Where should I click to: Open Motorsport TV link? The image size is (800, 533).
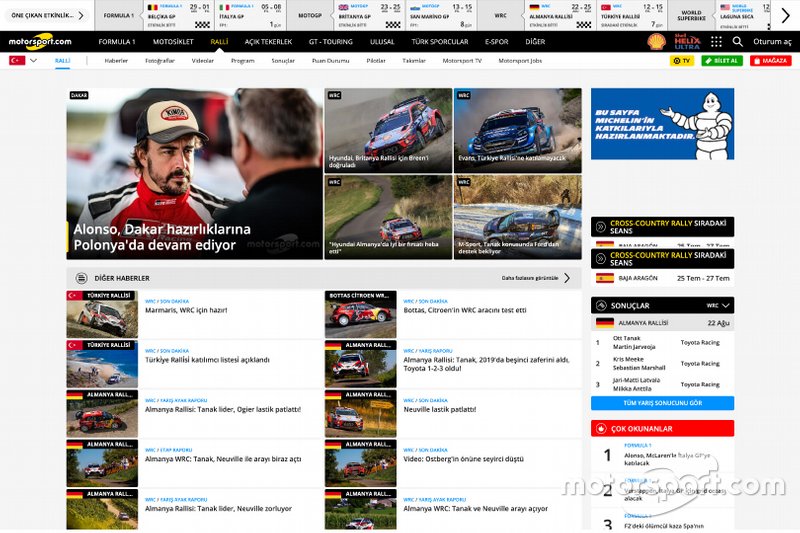tap(462, 61)
